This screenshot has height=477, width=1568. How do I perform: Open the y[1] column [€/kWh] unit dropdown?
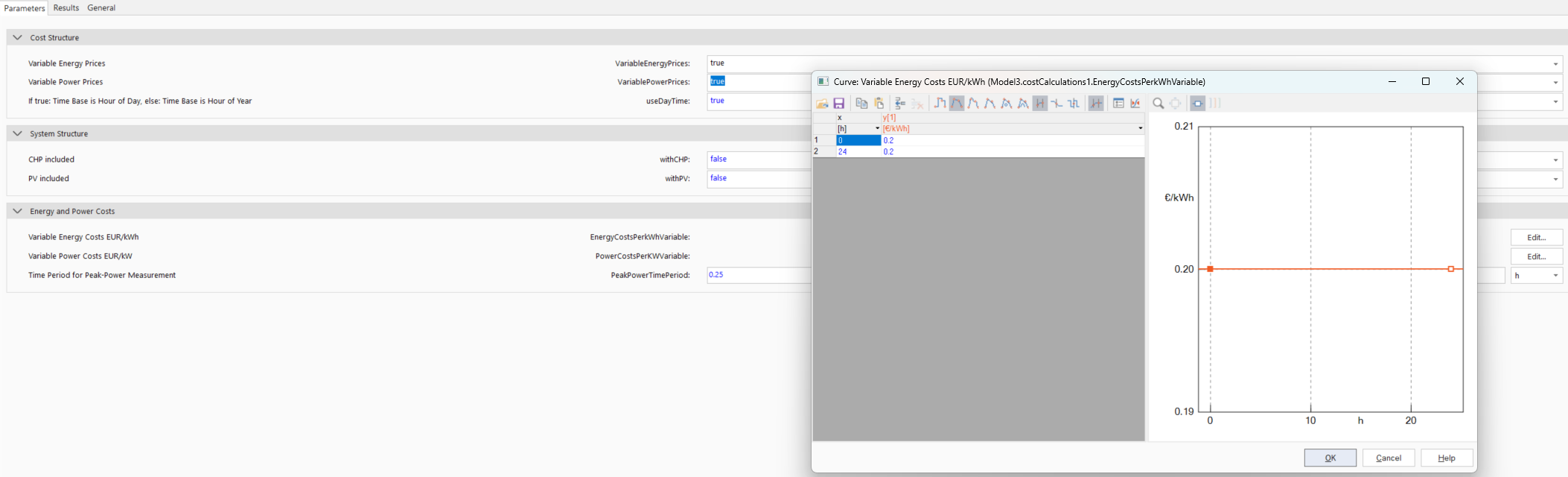pyautogui.click(x=1140, y=128)
